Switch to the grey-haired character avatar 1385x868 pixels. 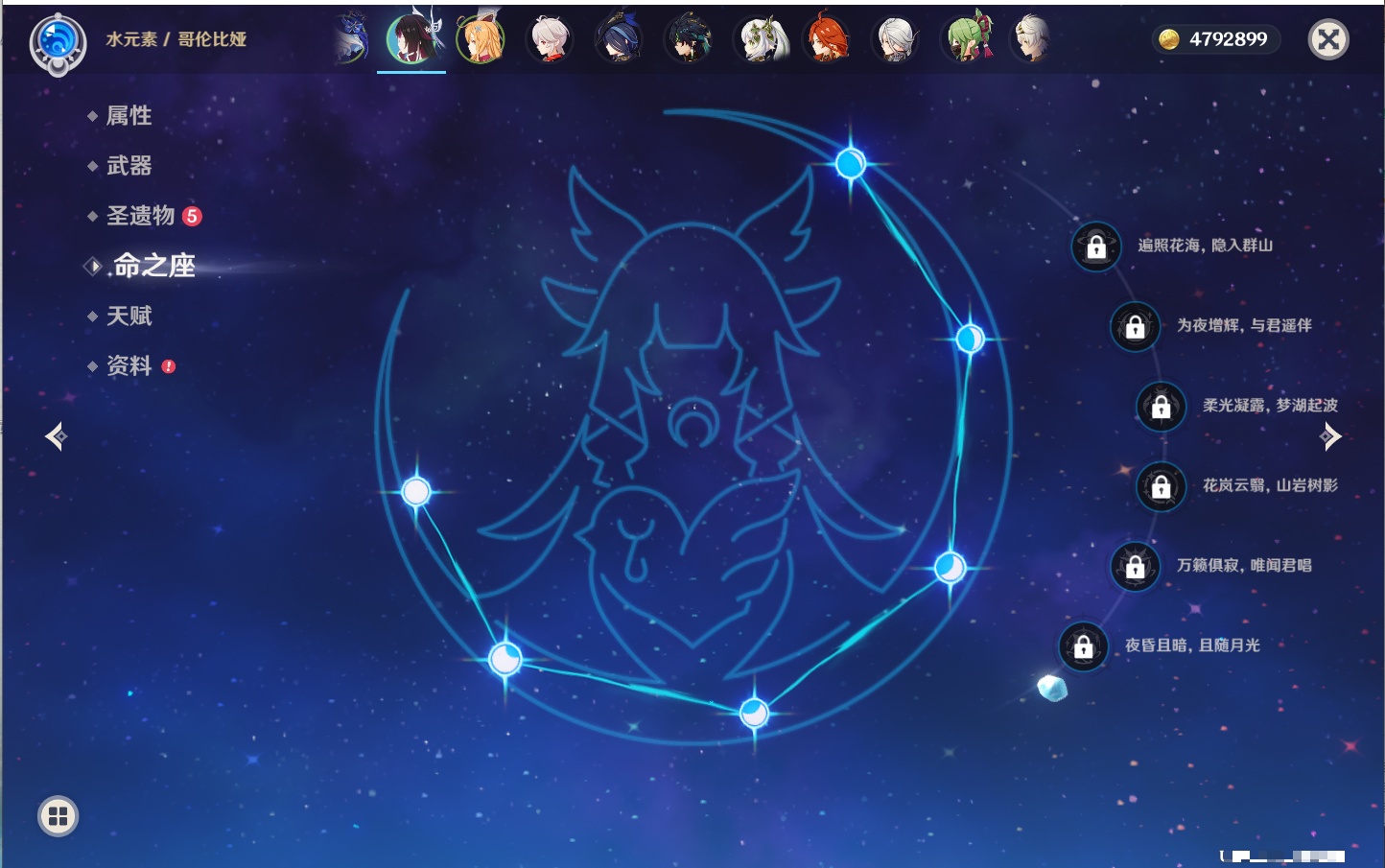(x=895, y=39)
